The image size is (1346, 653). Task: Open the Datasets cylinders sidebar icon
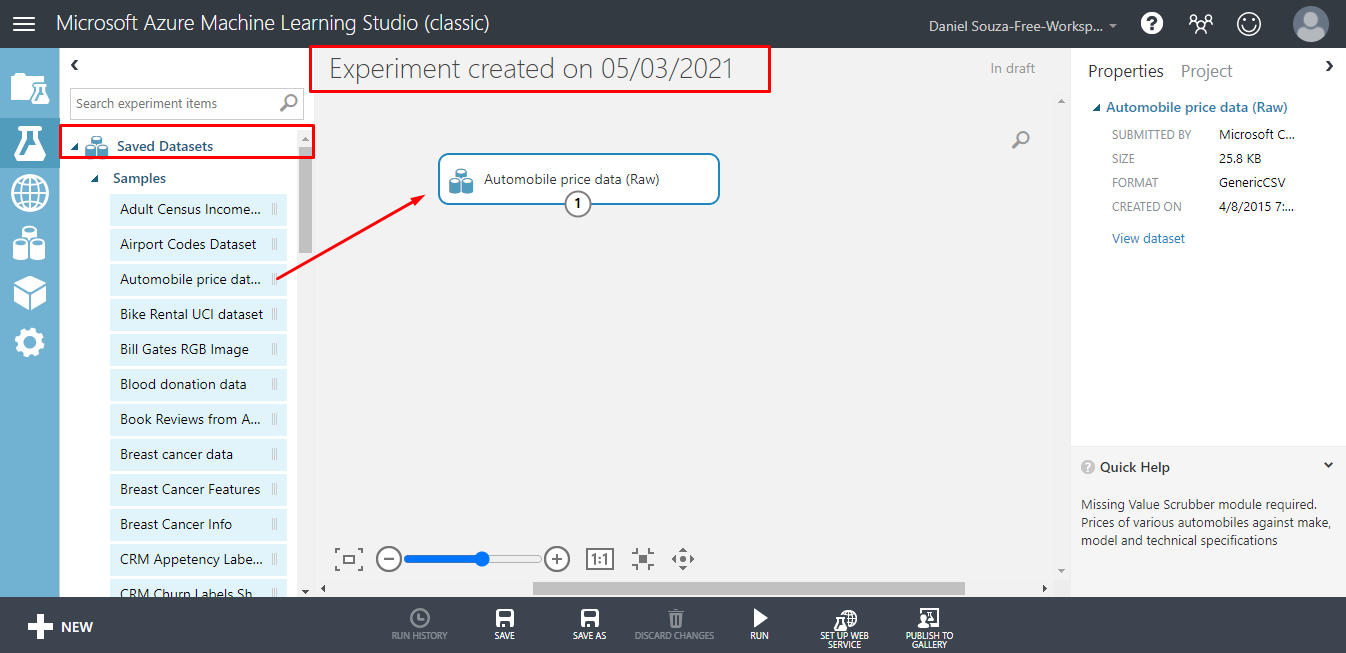click(29, 243)
